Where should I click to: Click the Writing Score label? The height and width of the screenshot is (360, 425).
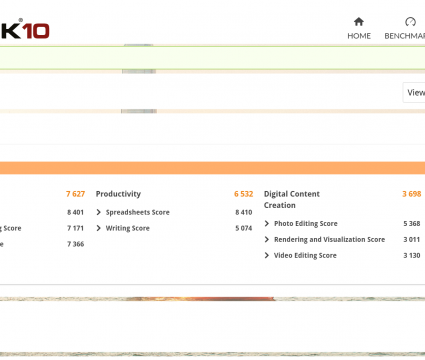tap(128, 228)
